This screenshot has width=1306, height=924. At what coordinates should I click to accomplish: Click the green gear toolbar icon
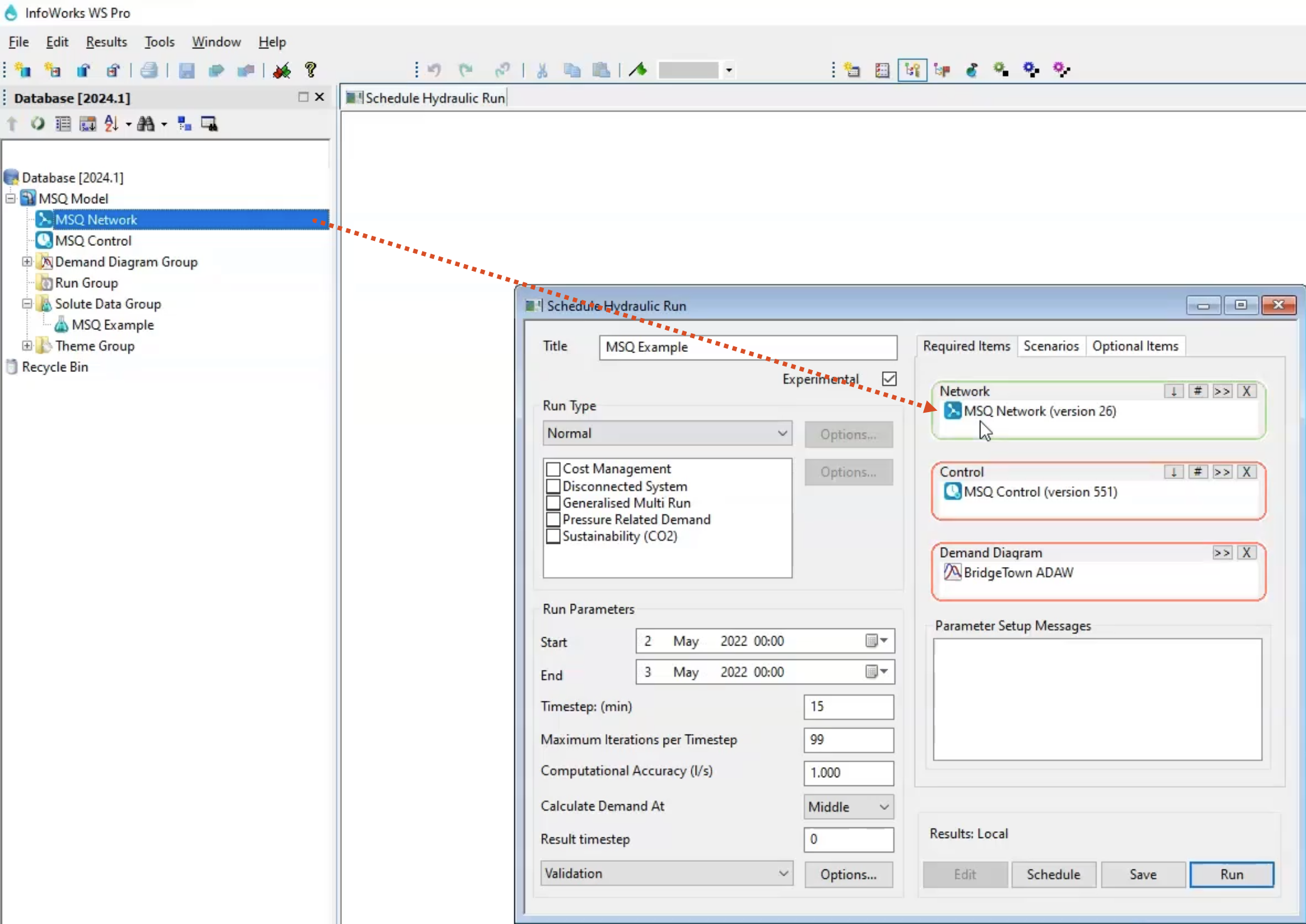(x=1001, y=70)
